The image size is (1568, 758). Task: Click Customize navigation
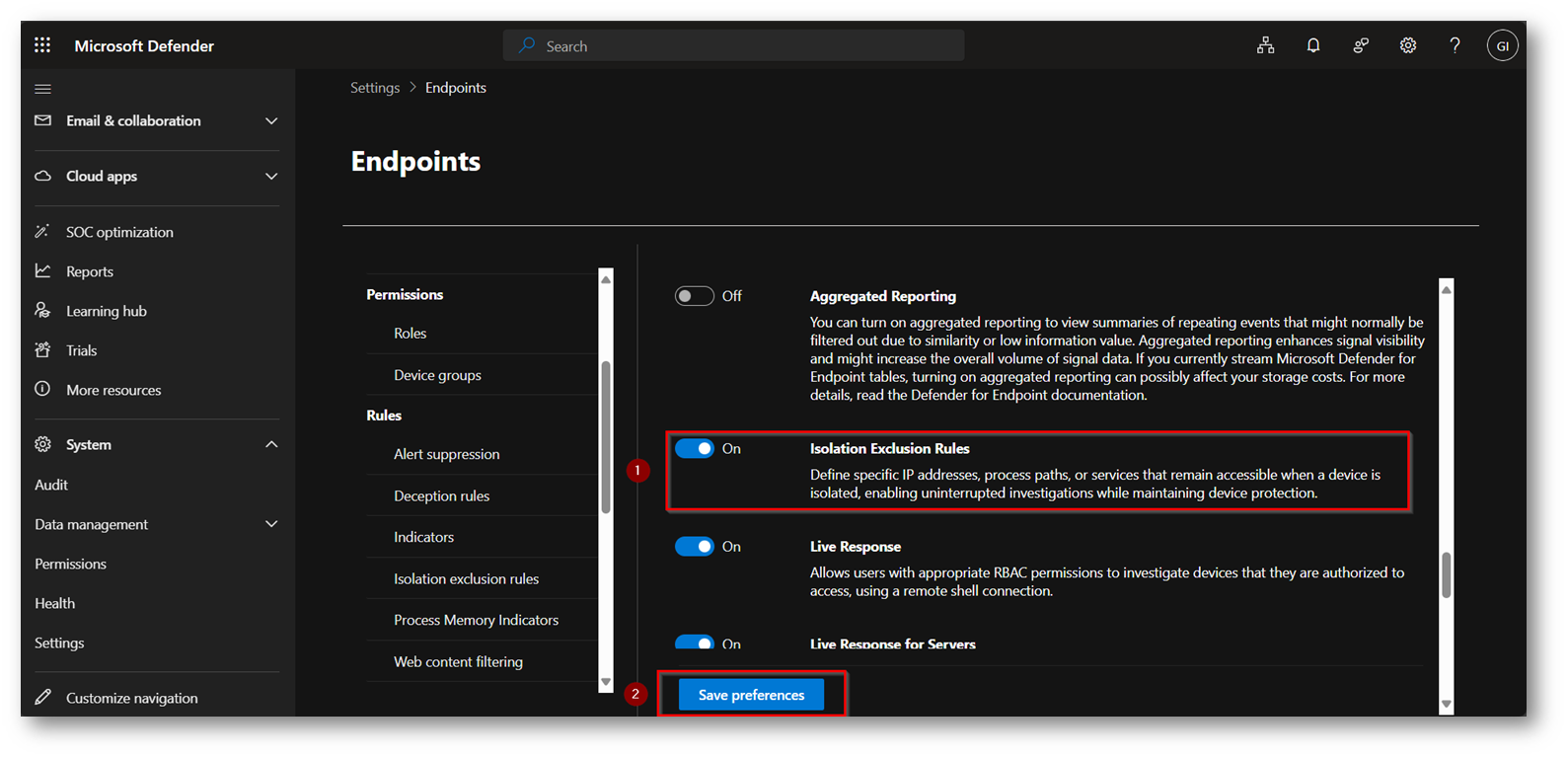(x=131, y=698)
